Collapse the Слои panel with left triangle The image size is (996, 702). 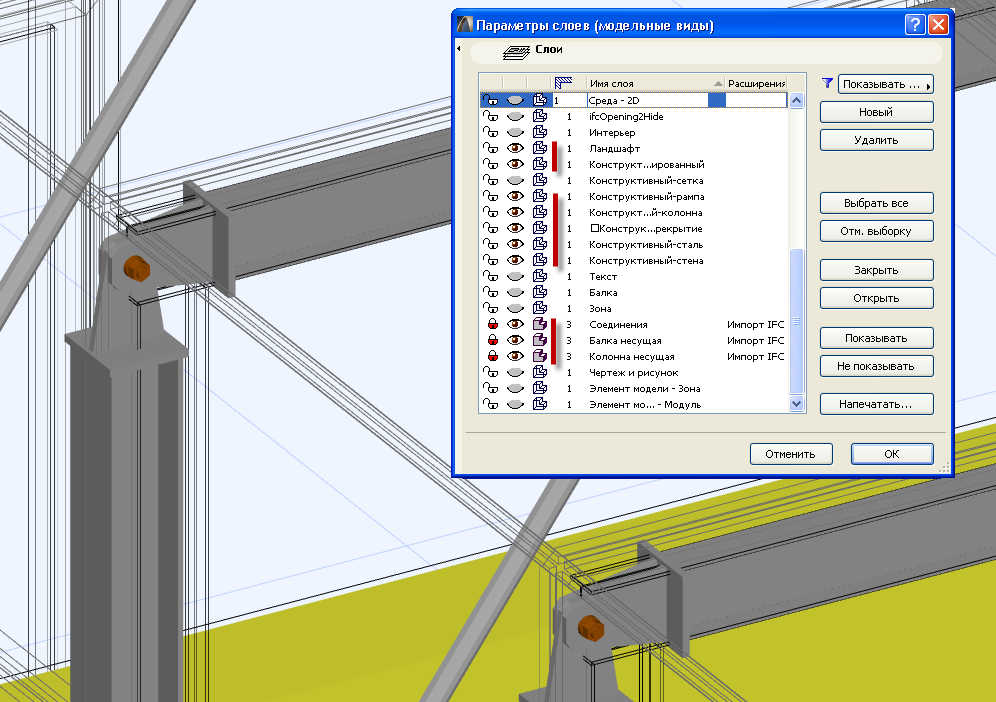tap(459, 48)
